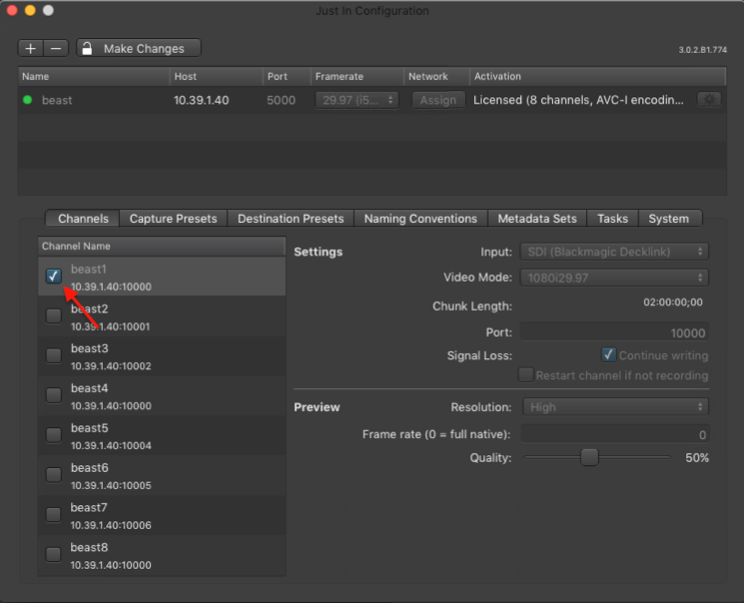This screenshot has height=603, width=744.
Task: Click the Activation column header
Action: point(598,76)
